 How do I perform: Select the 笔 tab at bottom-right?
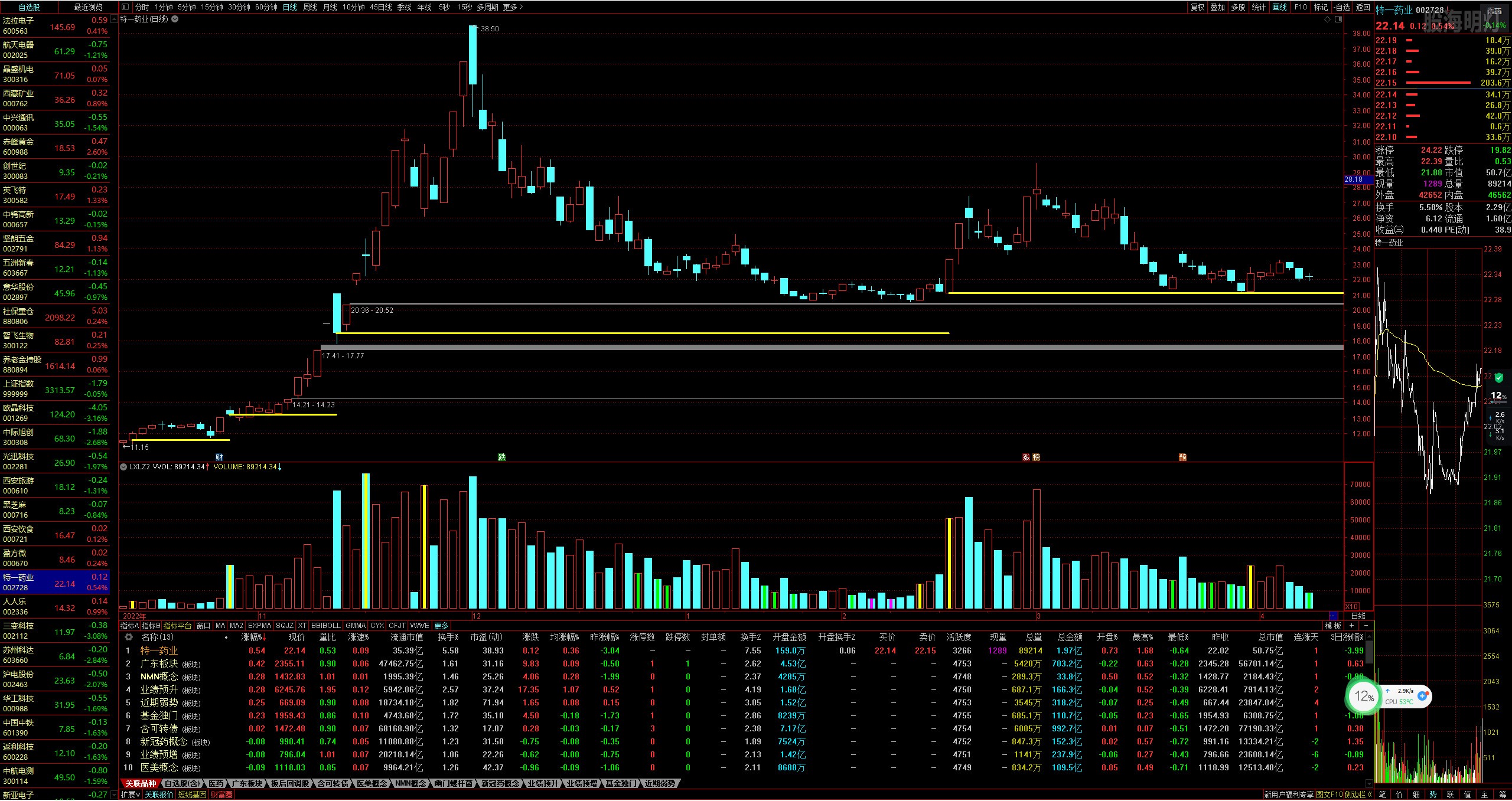[x=1383, y=795]
